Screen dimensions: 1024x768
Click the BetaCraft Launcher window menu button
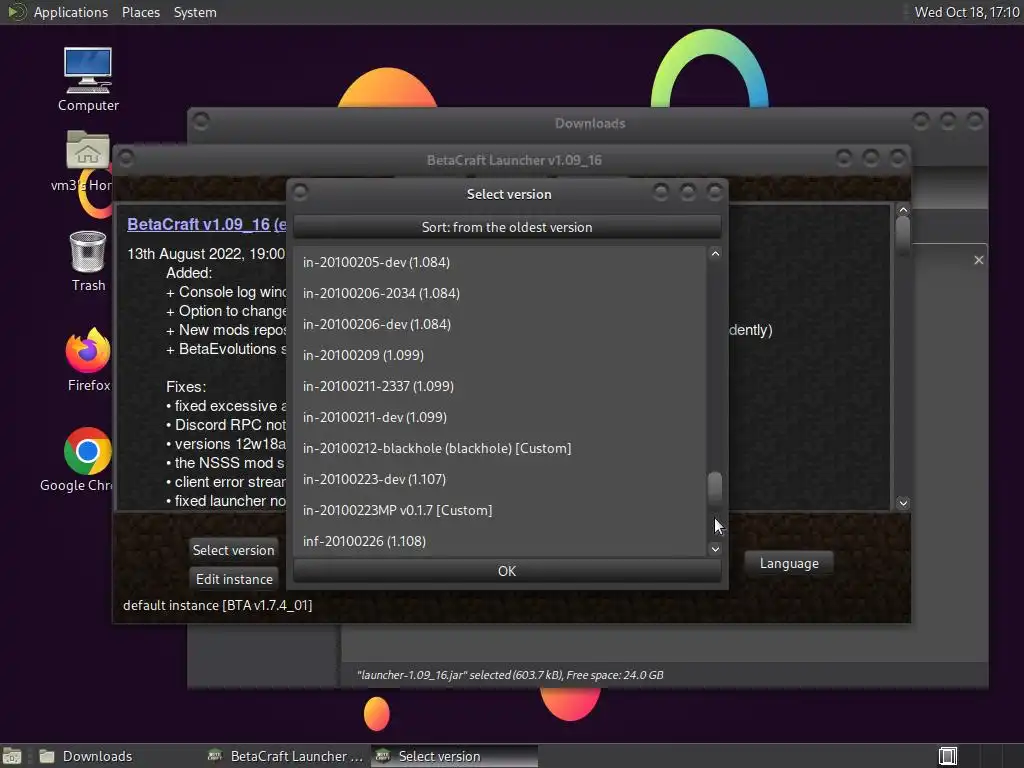tap(125, 158)
